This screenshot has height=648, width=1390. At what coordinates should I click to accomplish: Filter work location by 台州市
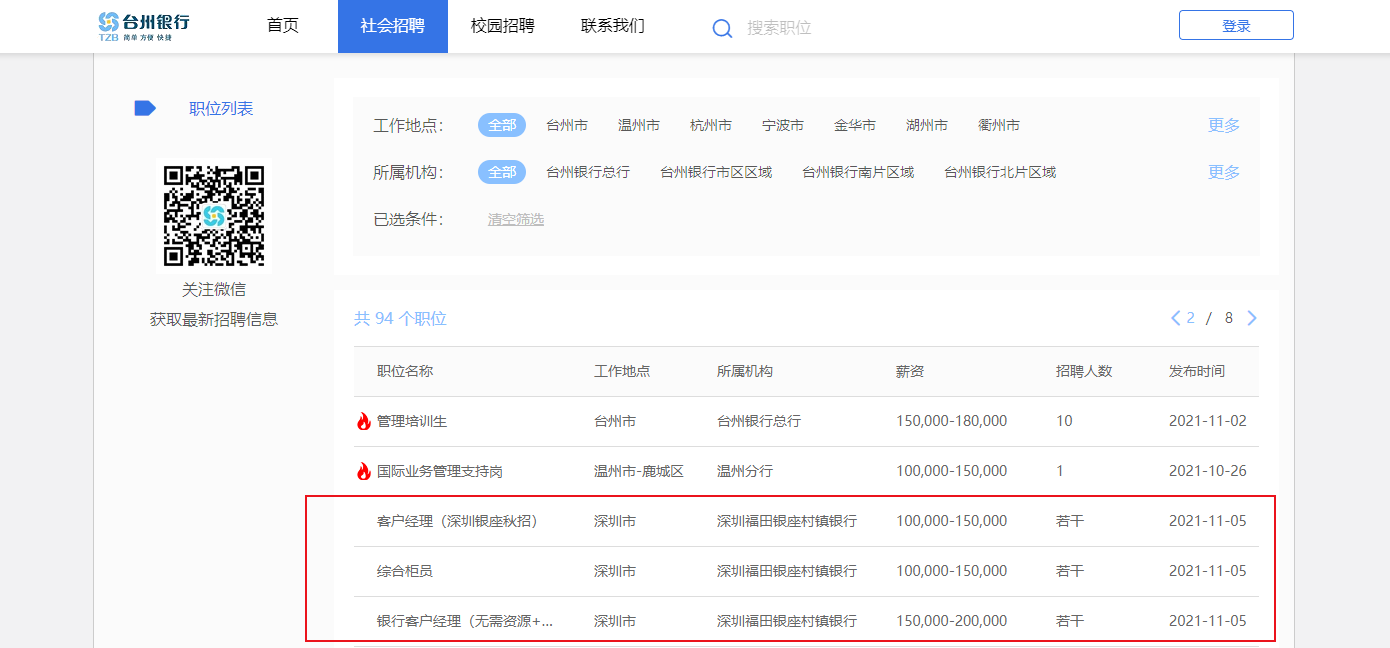(x=567, y=125)
